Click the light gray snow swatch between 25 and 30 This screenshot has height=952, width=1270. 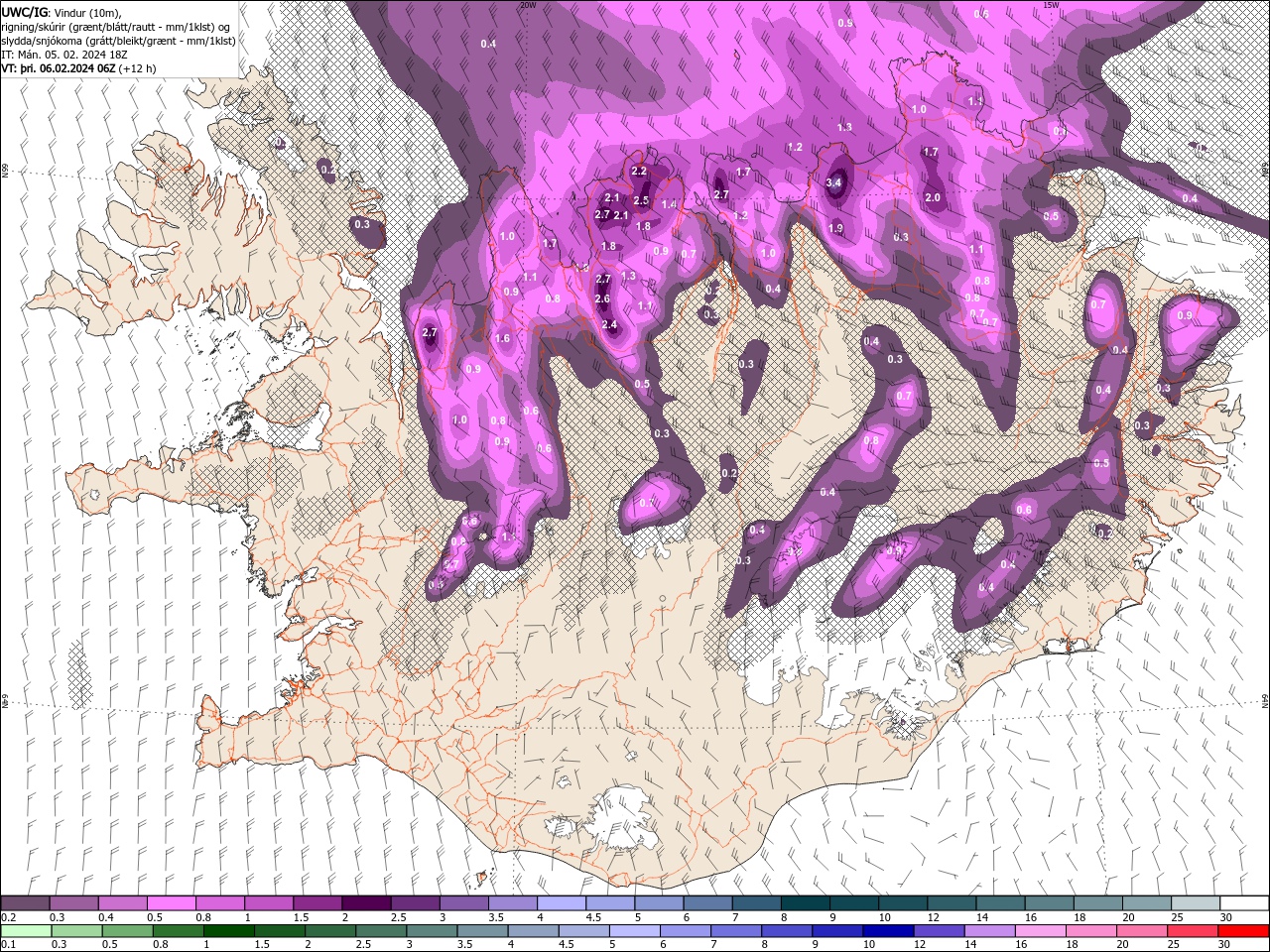click(1196, 903)
